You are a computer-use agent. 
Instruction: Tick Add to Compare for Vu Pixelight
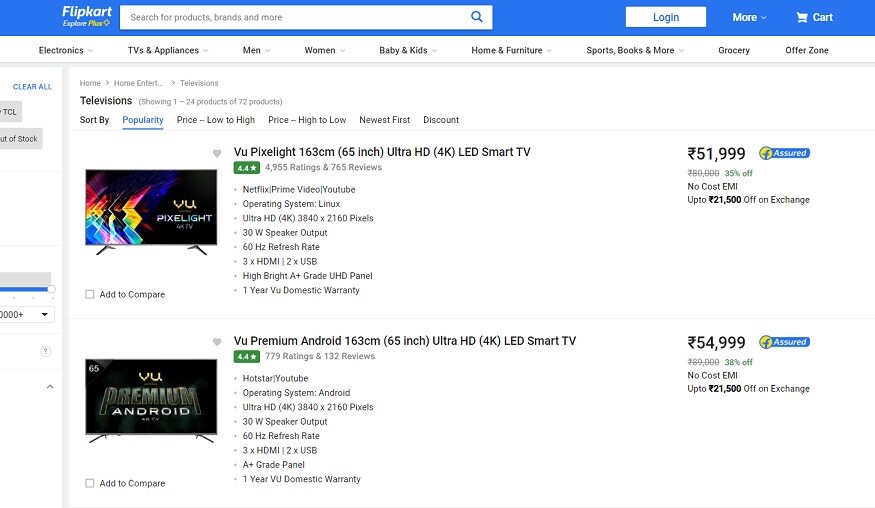coord(89,294)
